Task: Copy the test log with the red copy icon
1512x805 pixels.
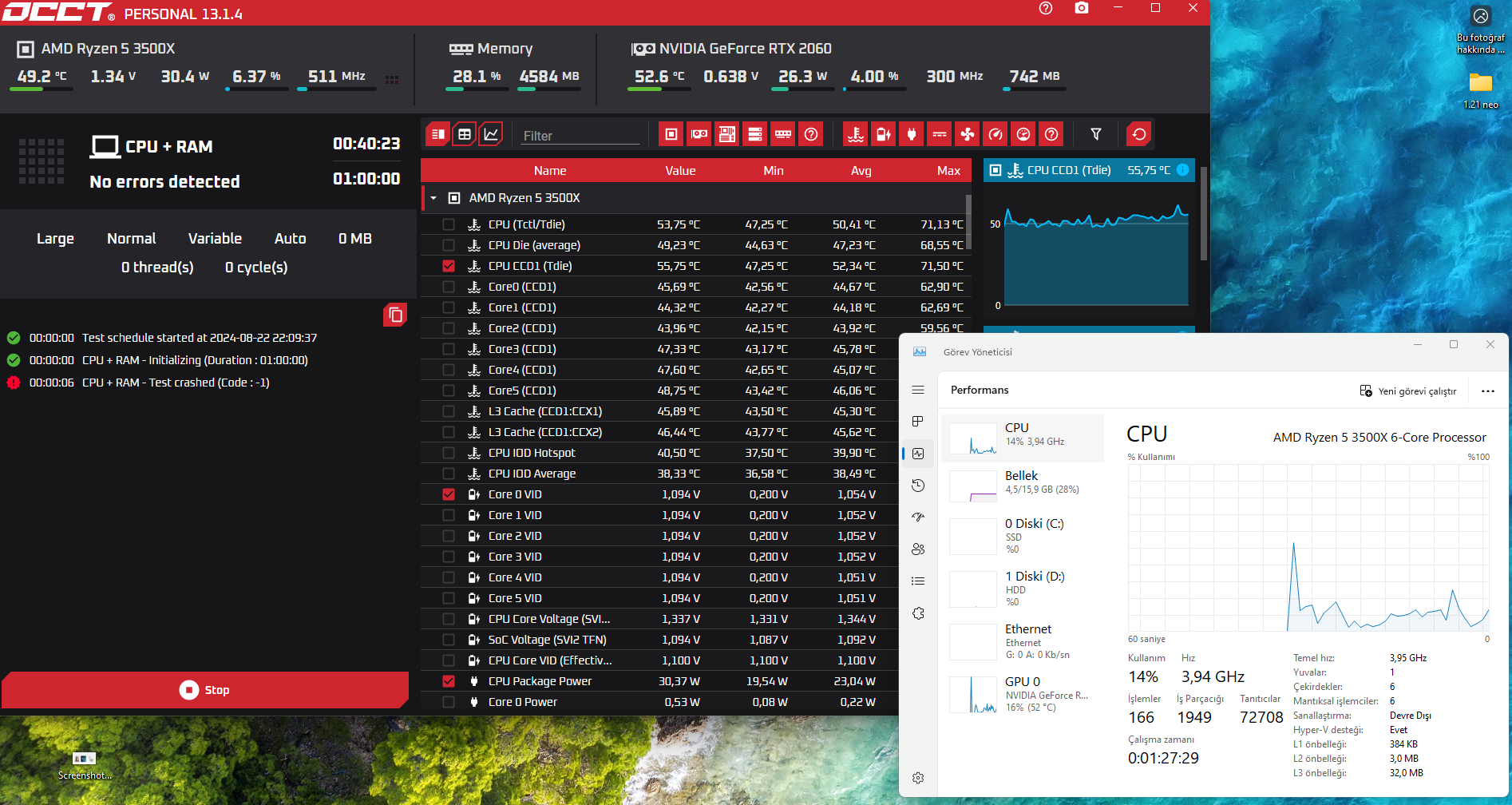Action: click(395, 315)
